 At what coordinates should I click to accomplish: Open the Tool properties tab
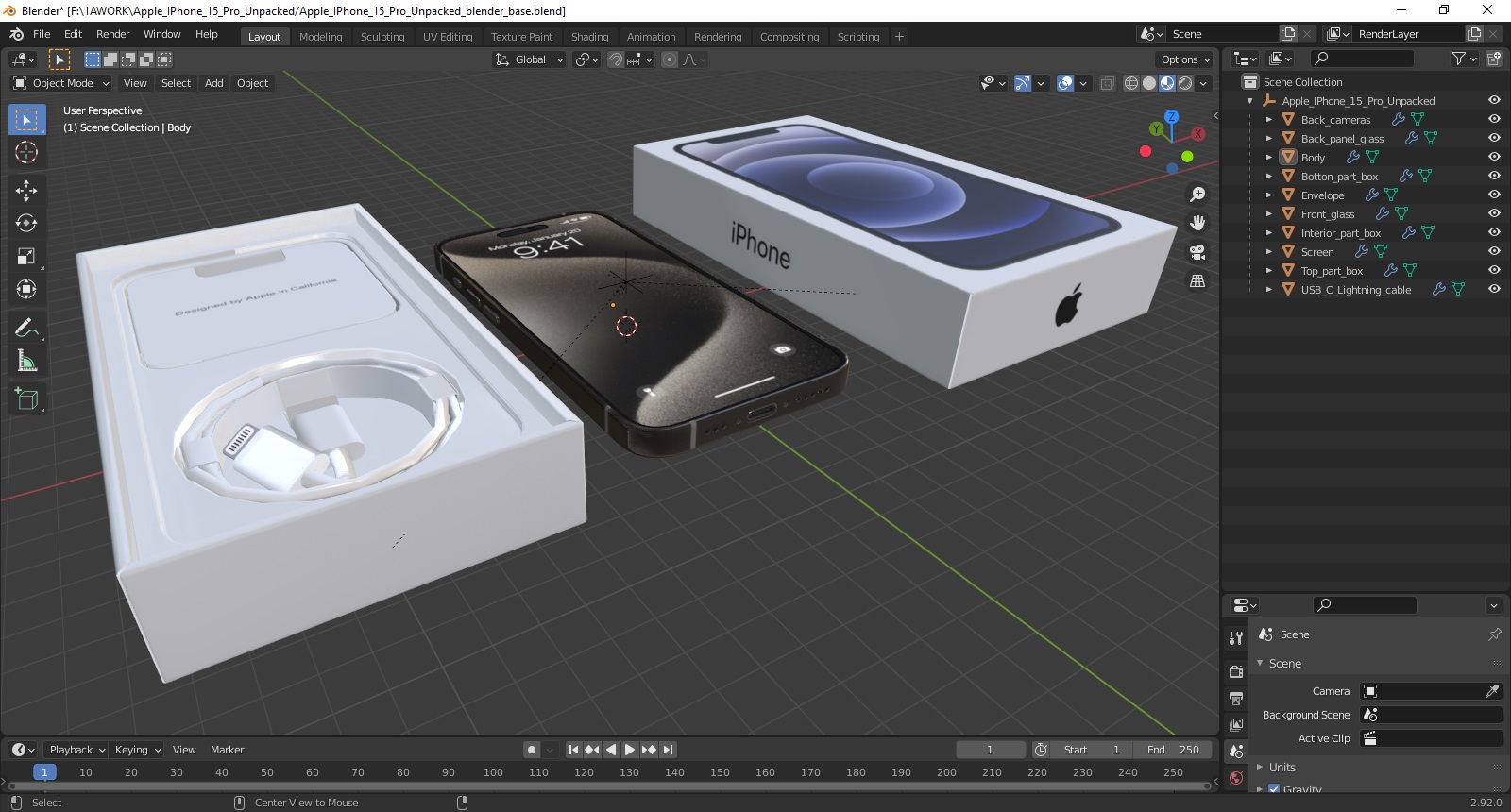tap(1236, 638)
